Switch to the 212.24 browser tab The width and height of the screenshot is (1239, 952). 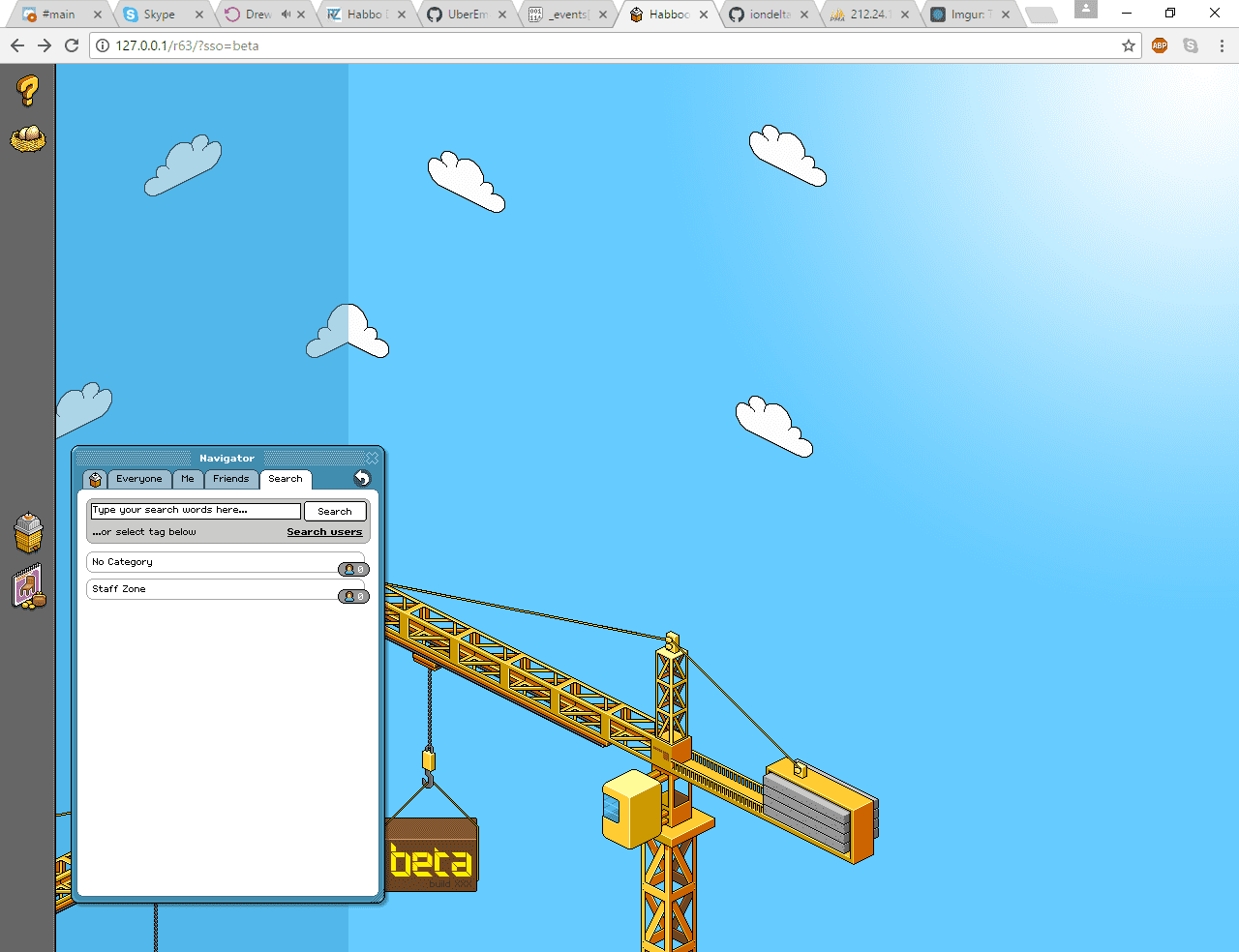pos(869,15)
